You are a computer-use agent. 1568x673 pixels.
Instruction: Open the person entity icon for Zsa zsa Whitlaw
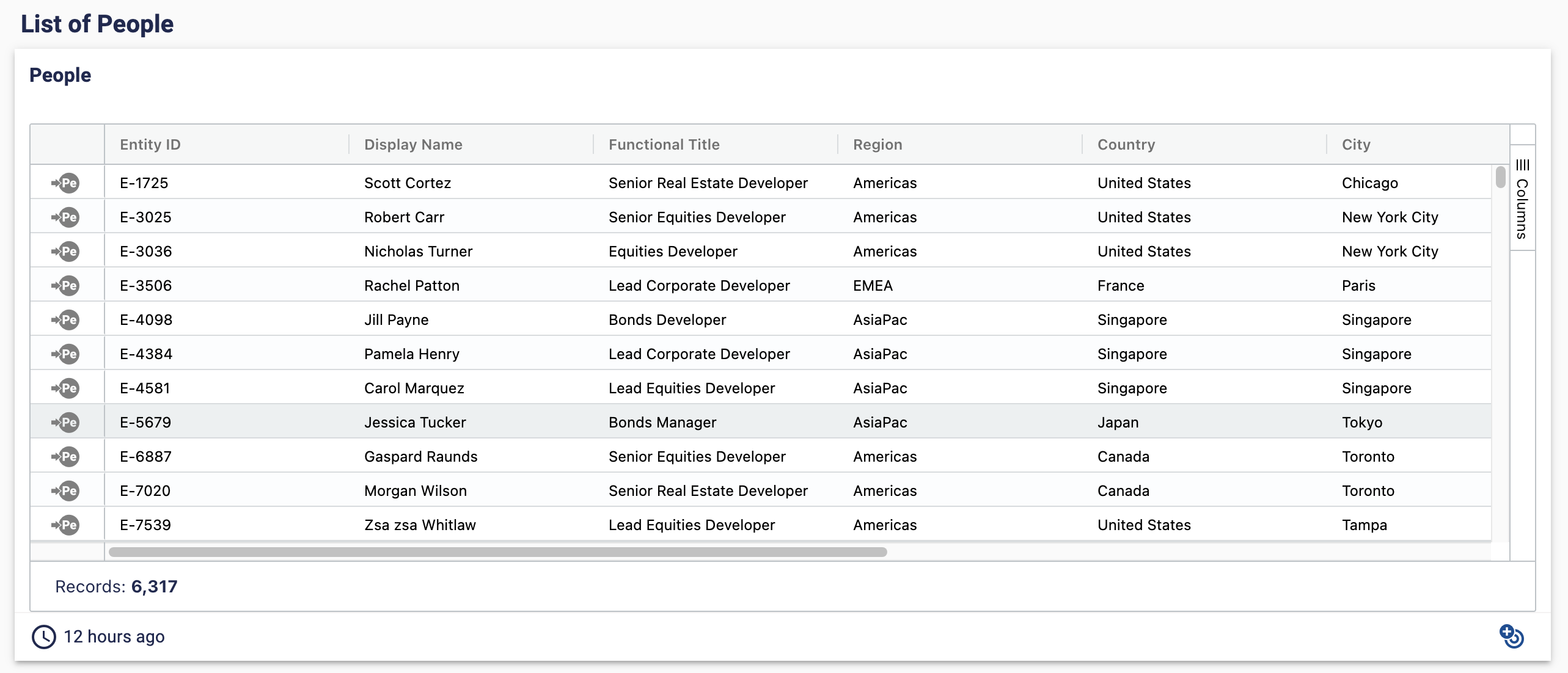65,525
